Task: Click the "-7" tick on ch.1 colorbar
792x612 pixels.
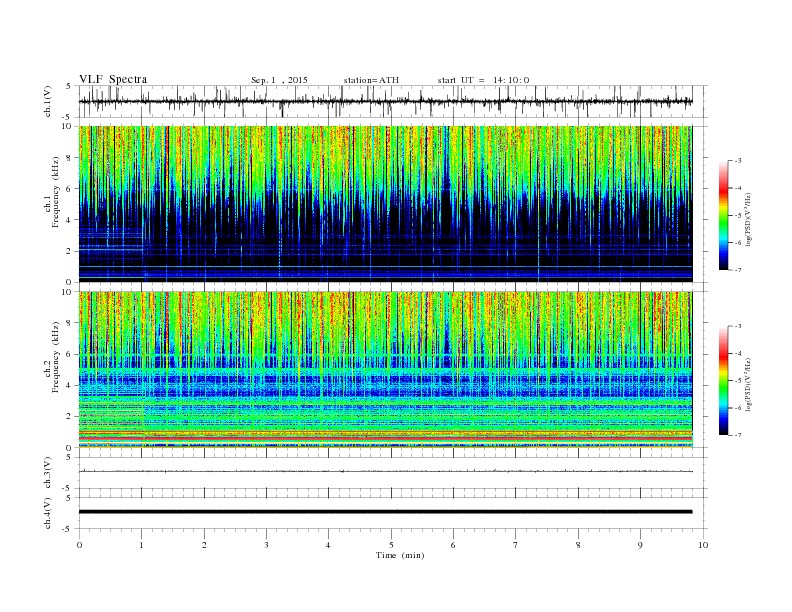Action: coord(737,270)
